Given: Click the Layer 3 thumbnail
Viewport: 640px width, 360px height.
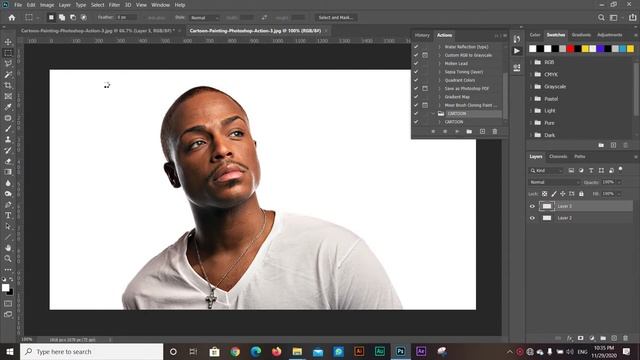Looking at the screenshot, I should click(547, 206).
